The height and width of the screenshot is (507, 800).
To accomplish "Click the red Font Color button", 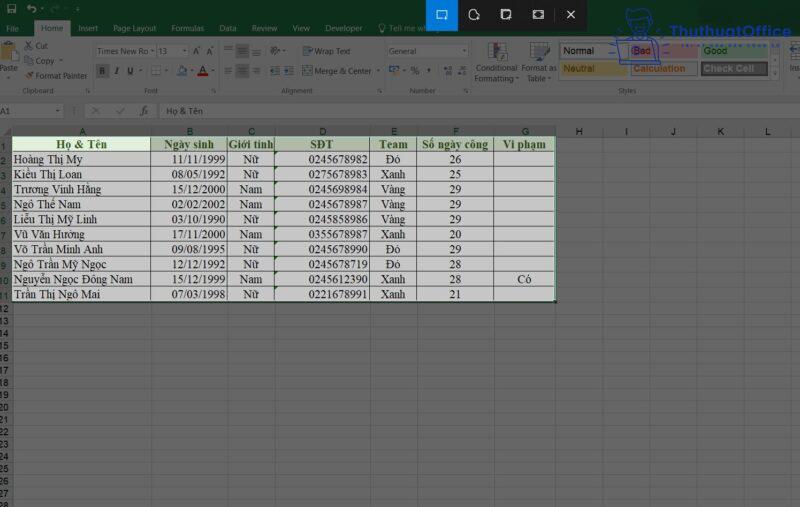I will [x=203, y=71].
